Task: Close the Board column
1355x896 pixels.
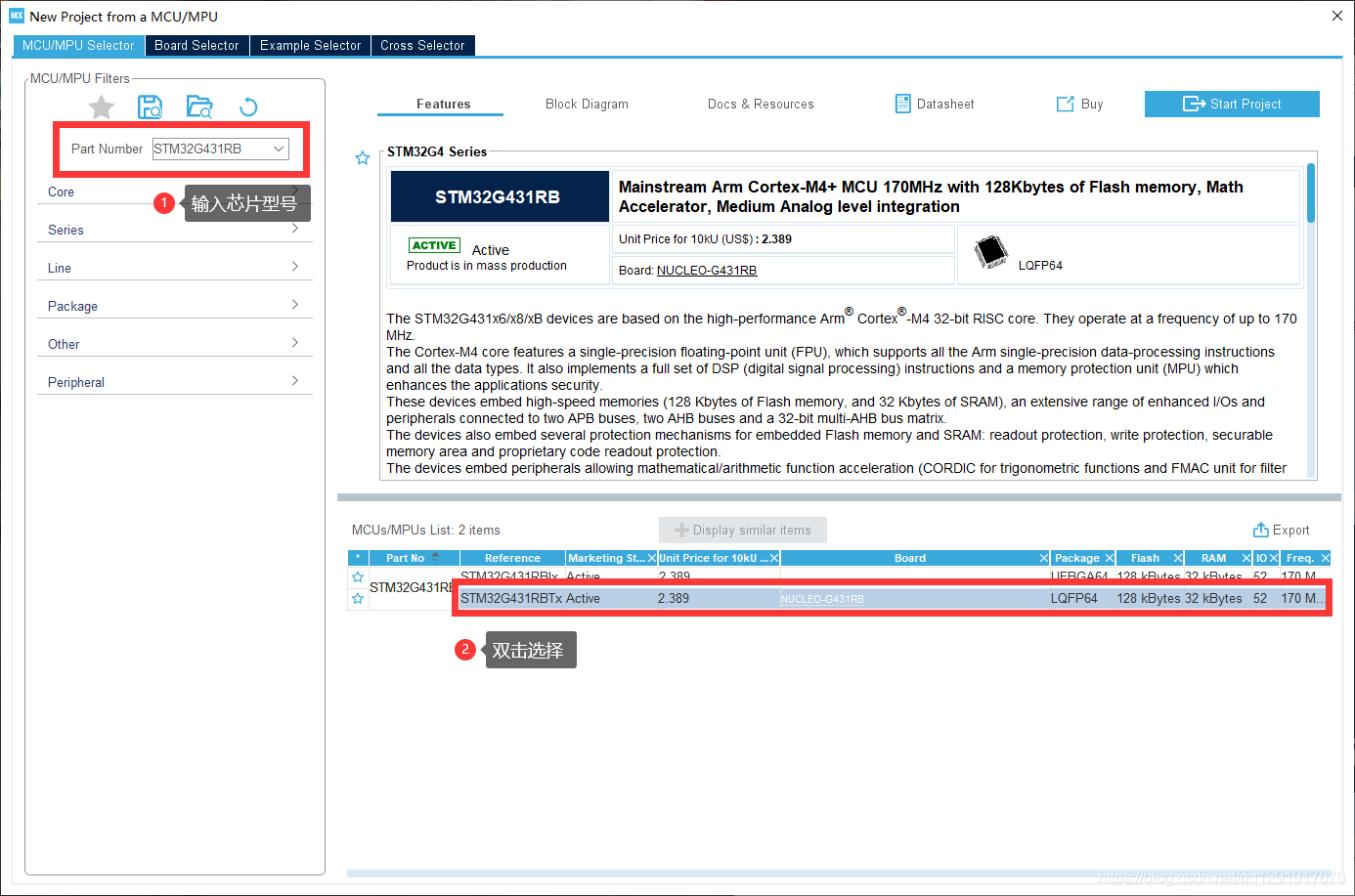Action: coord(1044,558)
